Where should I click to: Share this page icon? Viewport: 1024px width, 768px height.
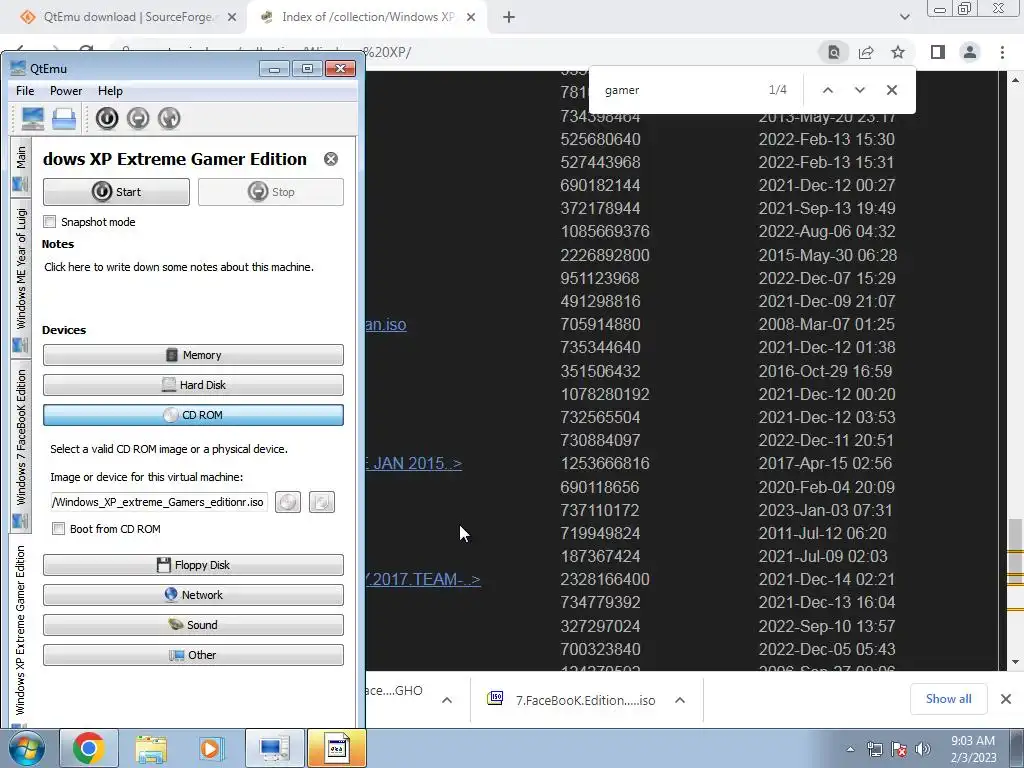[866, 52]
